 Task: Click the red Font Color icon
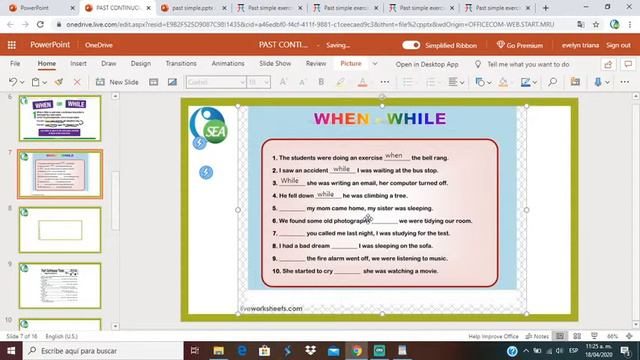pos(362,82)
